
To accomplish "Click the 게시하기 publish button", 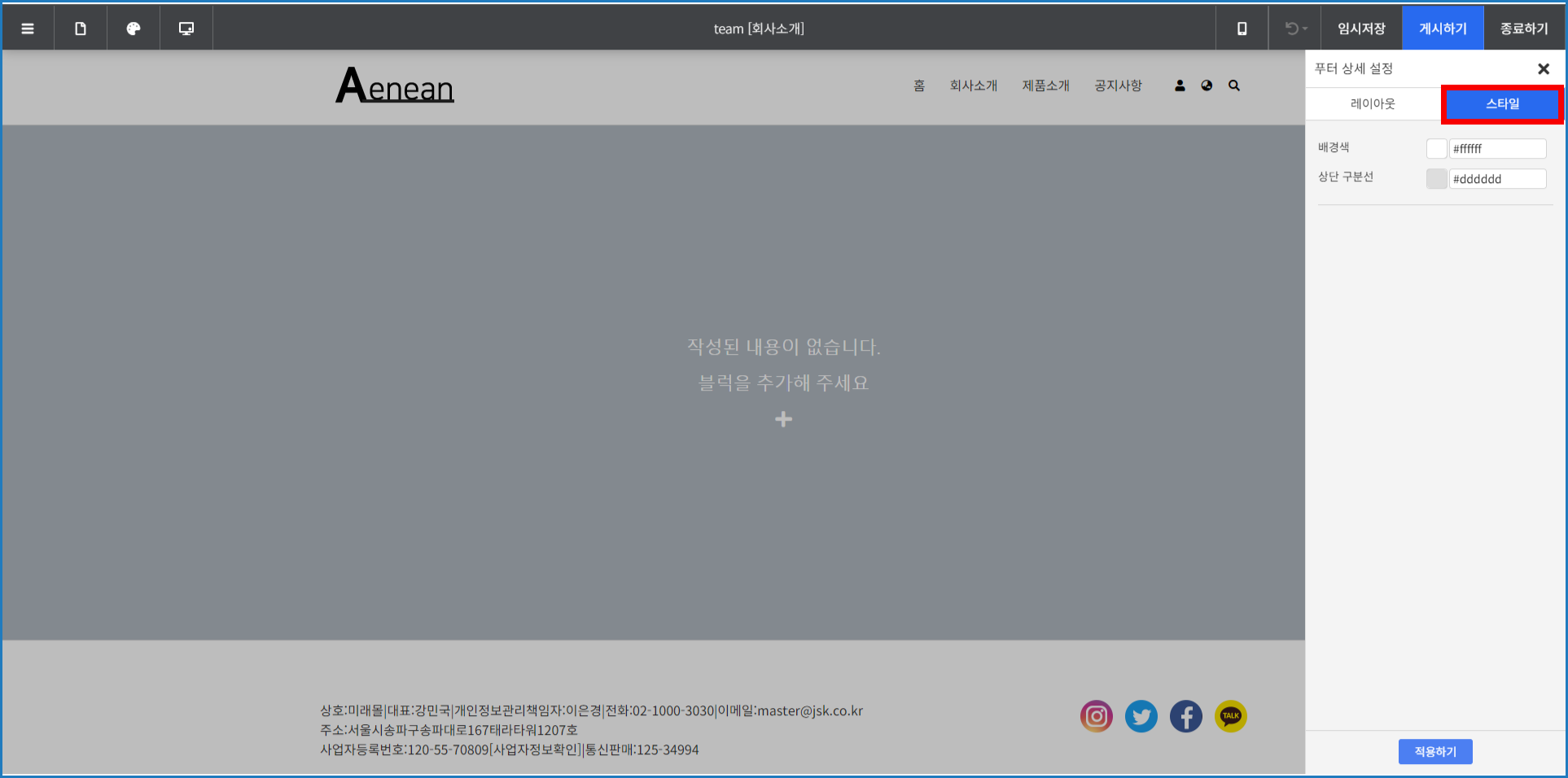I will (1443, 28).
